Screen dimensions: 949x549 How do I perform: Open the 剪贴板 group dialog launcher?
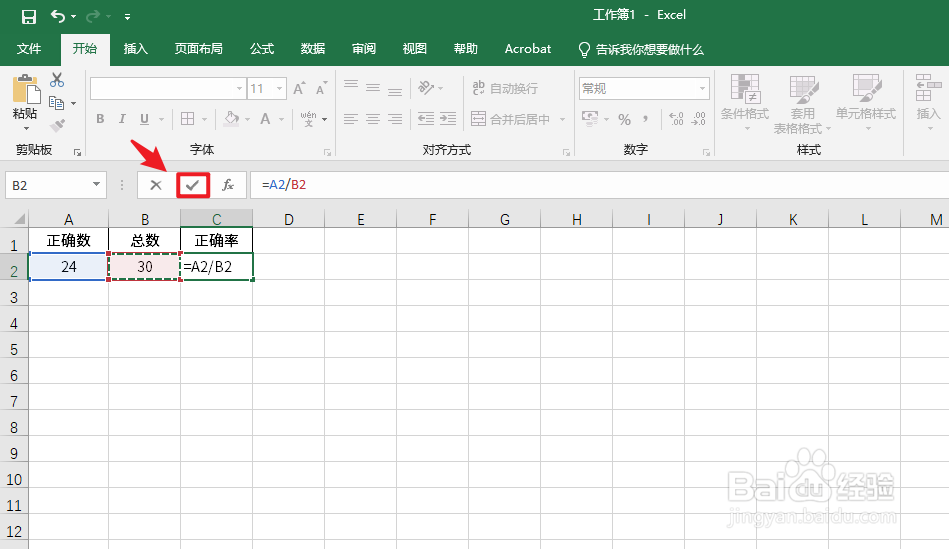tap(77, 153)
